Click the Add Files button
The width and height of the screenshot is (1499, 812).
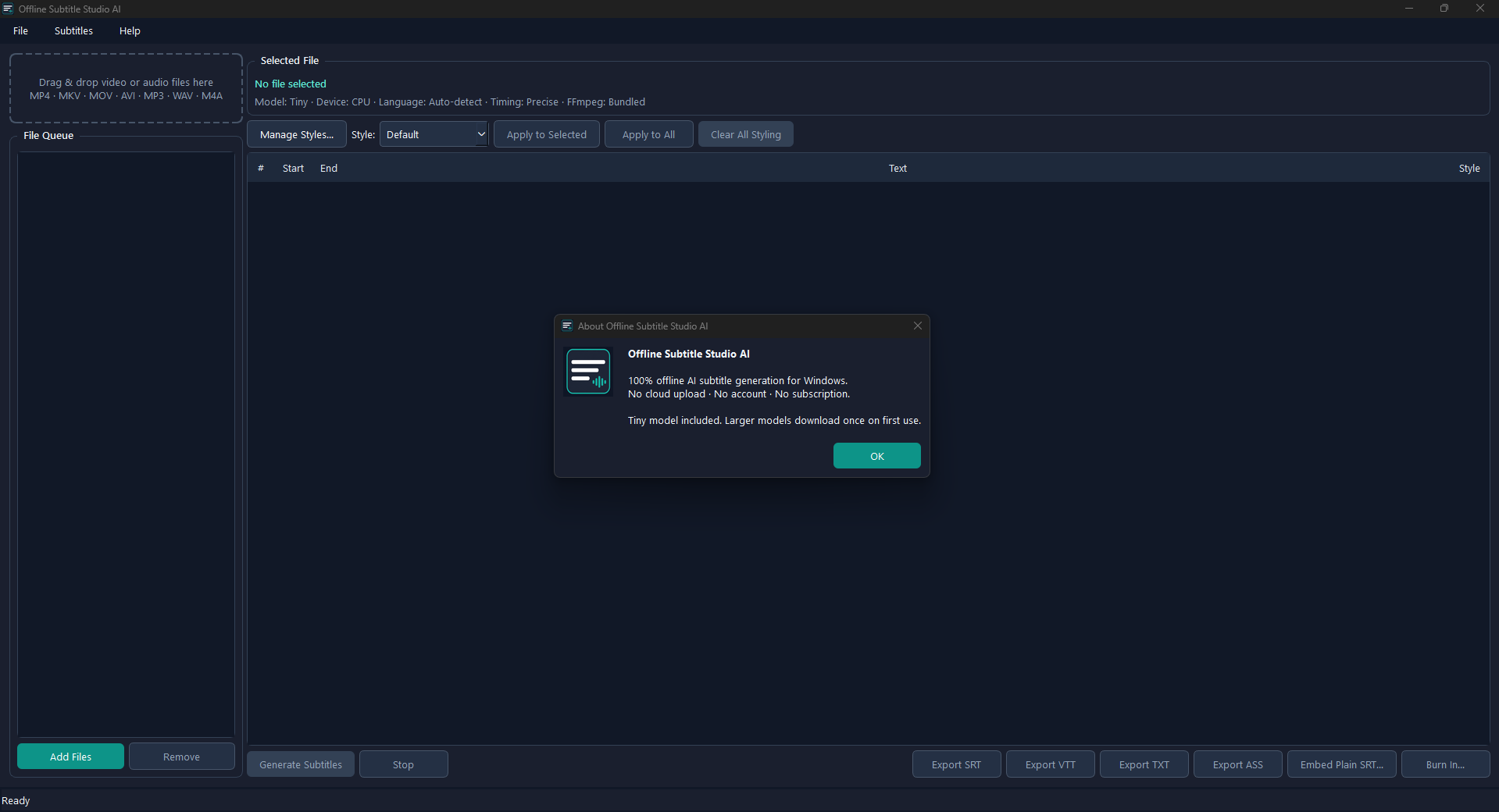(70, 757)
